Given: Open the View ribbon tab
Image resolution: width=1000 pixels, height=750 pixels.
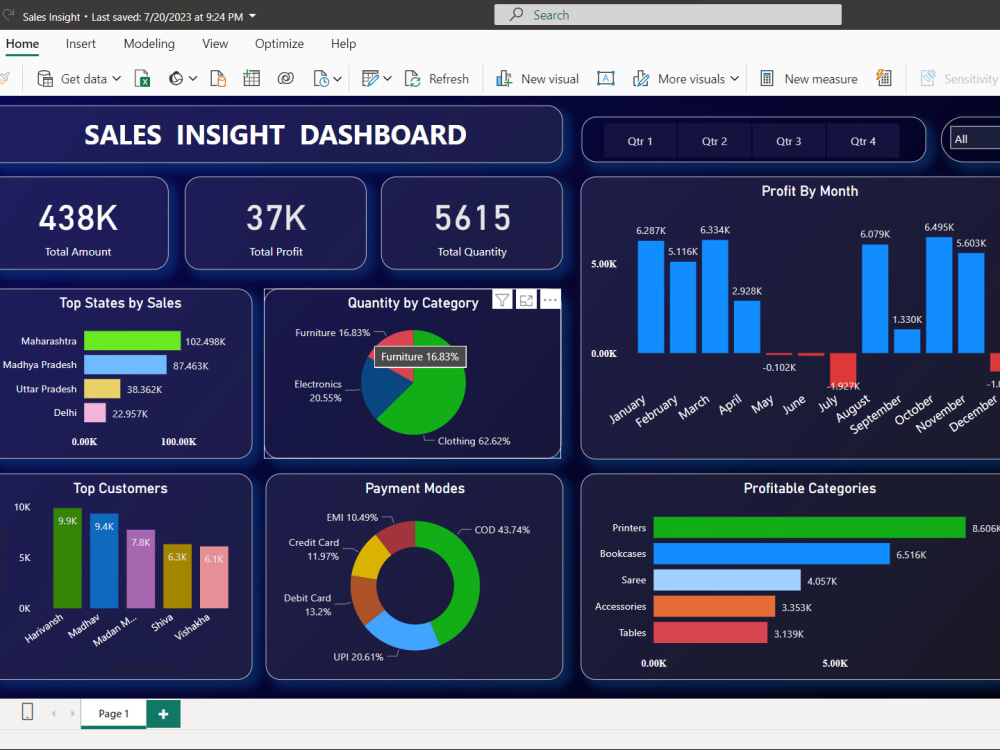Looking at the screenshot, I should 215,43.
